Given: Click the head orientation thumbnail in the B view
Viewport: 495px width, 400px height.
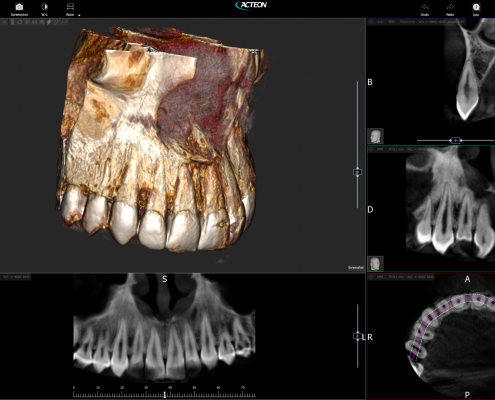Looking at the screenshot, I should tap(375, 136).
